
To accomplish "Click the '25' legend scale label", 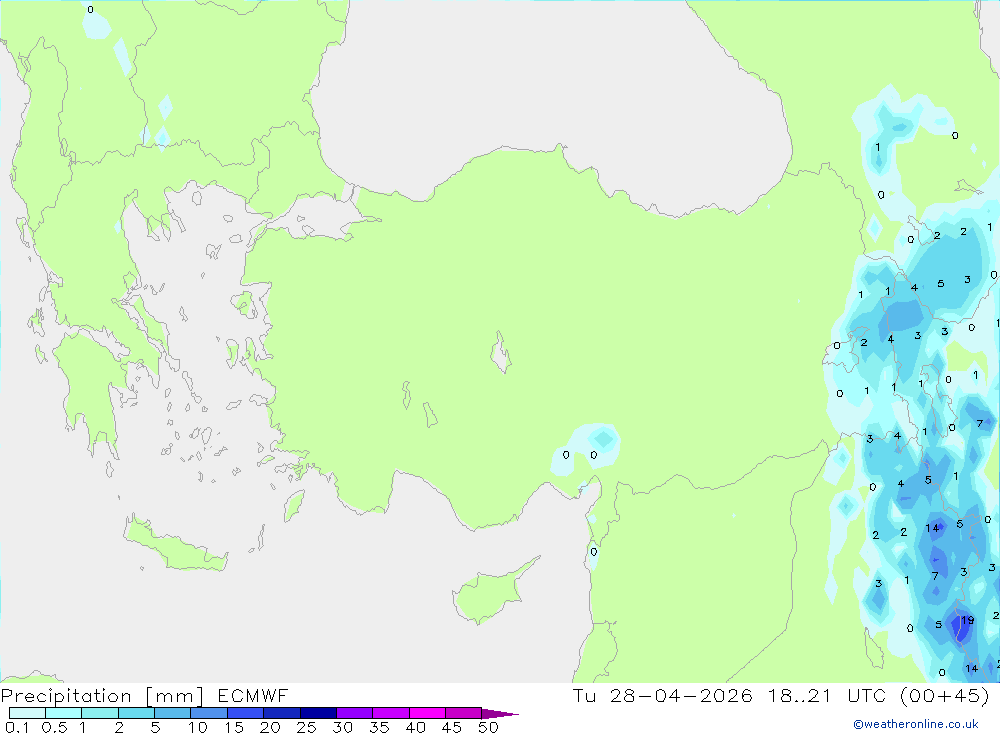I will pos(307,727).
